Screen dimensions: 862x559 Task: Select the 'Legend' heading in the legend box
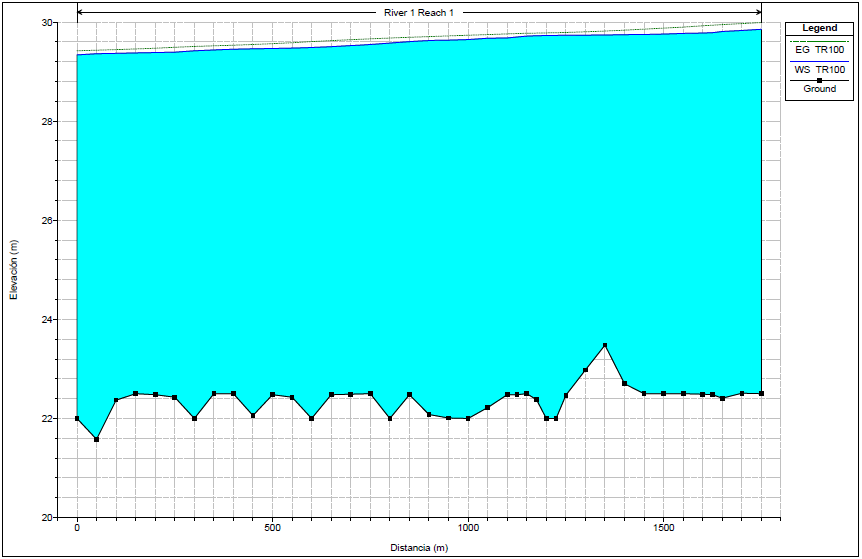pyautogui.click(x=819, y=28)
